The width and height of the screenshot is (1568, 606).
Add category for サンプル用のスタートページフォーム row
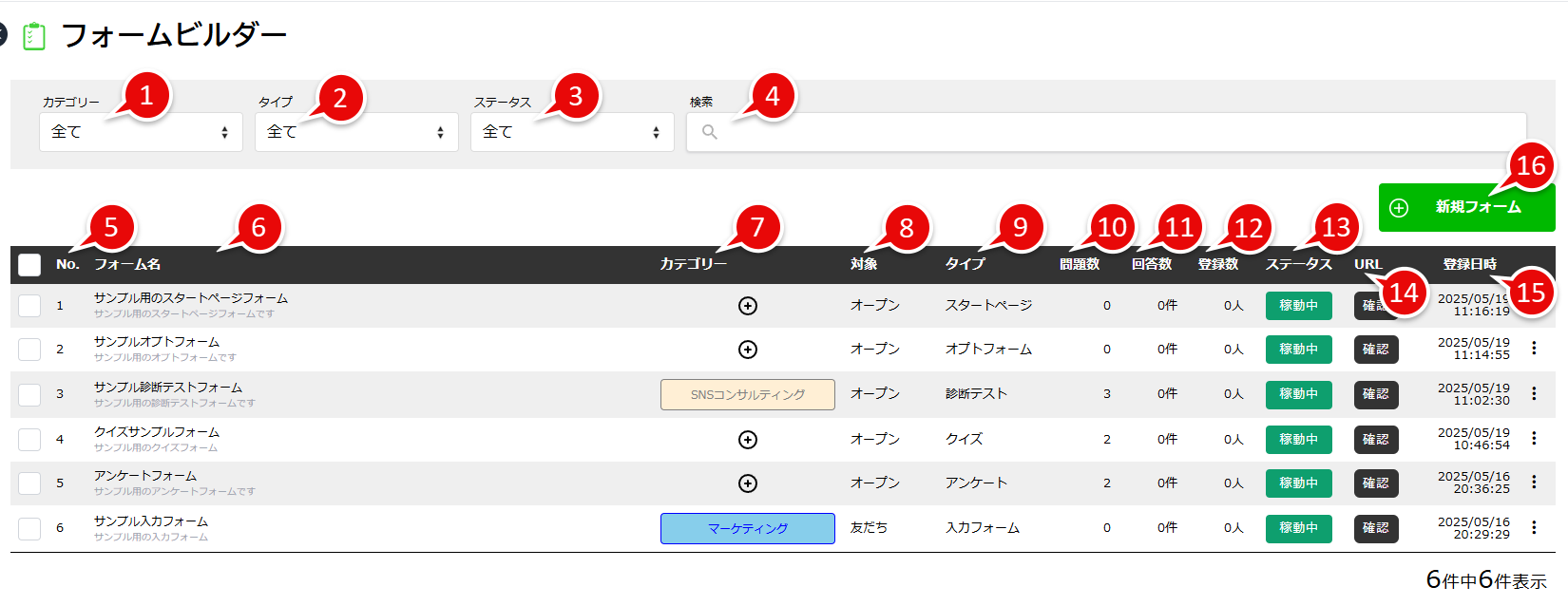[748, 306]
